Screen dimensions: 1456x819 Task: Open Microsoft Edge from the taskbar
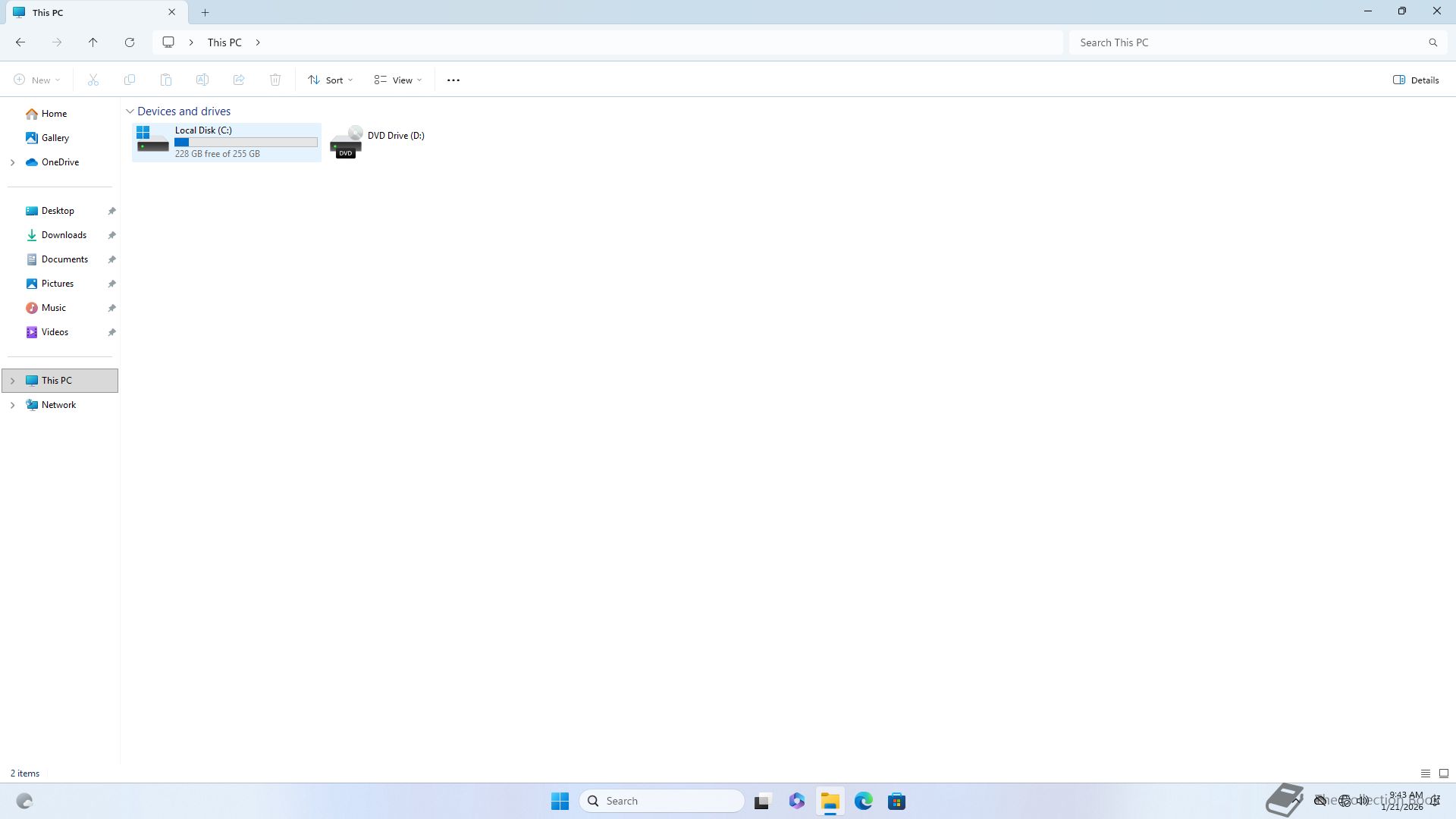pyautogui.click(x=863, y=802)
